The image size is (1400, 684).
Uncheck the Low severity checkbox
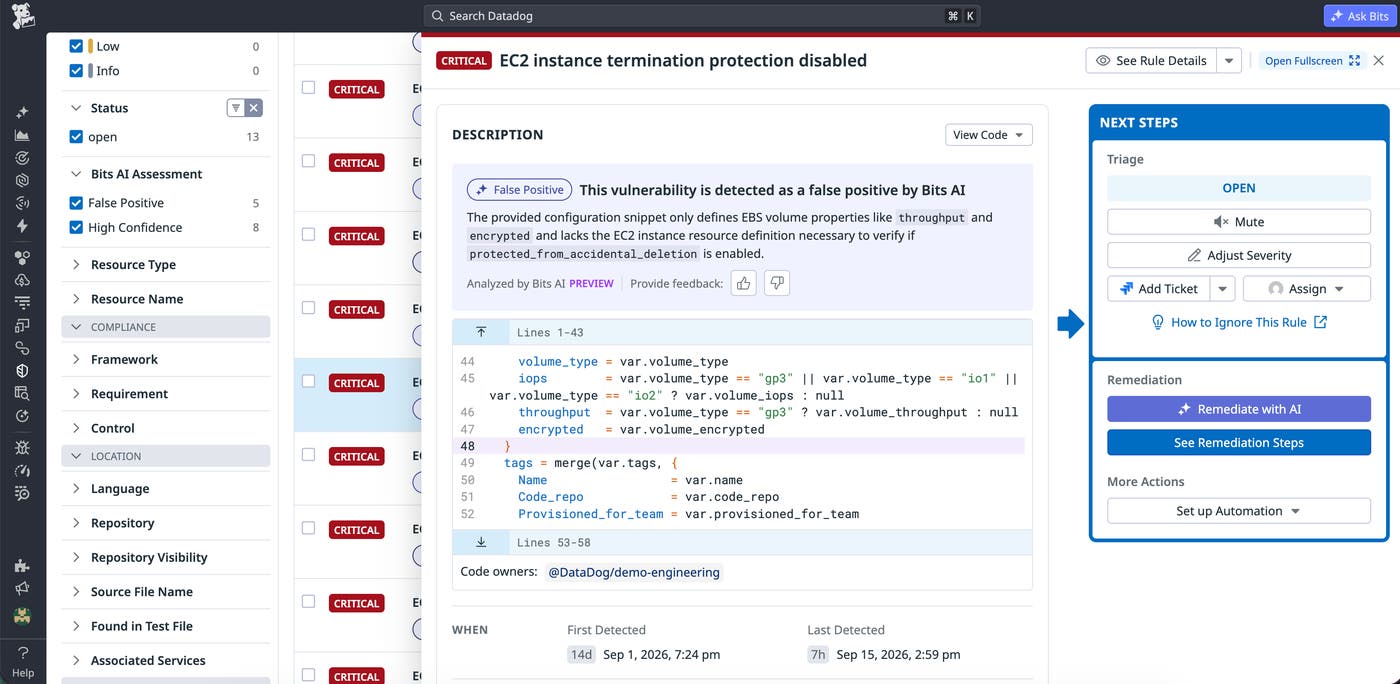76,46
